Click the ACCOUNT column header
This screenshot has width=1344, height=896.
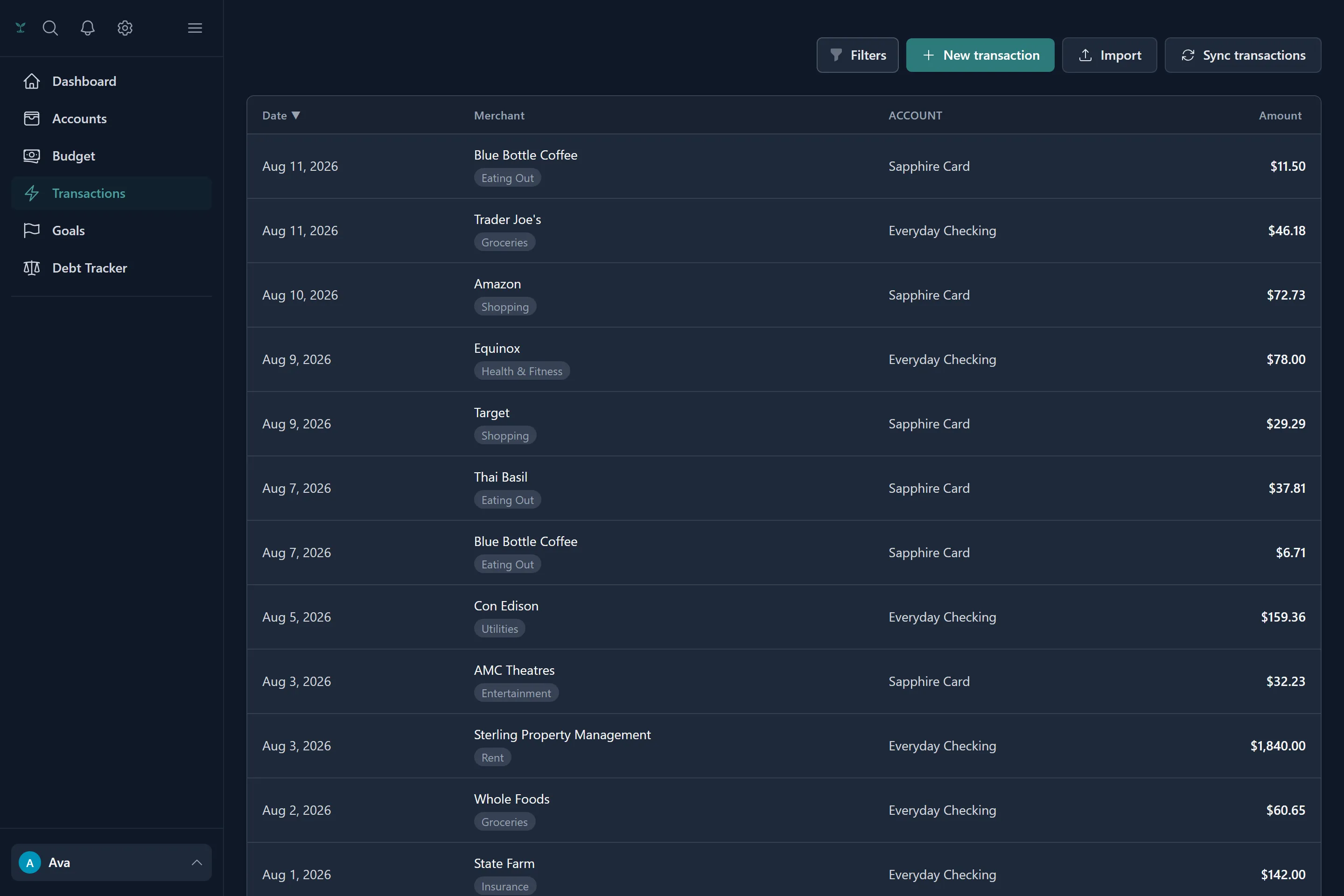click(x=915, y=115)
